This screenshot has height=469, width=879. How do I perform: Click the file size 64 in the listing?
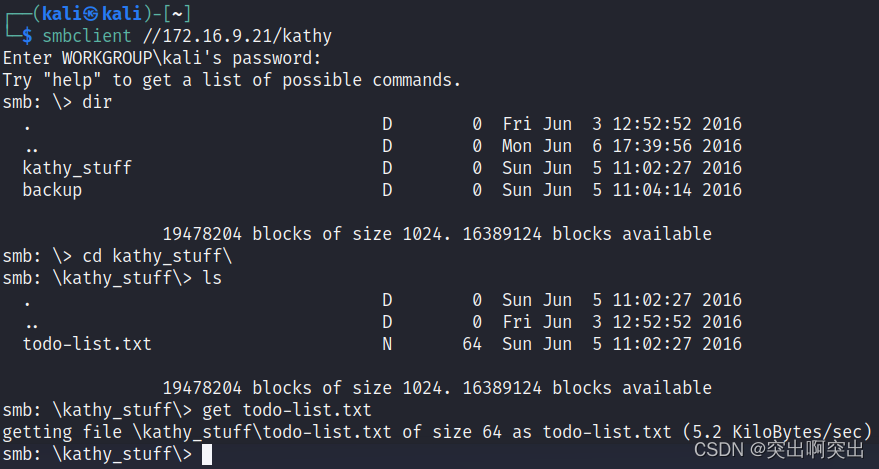coord(472,344)
